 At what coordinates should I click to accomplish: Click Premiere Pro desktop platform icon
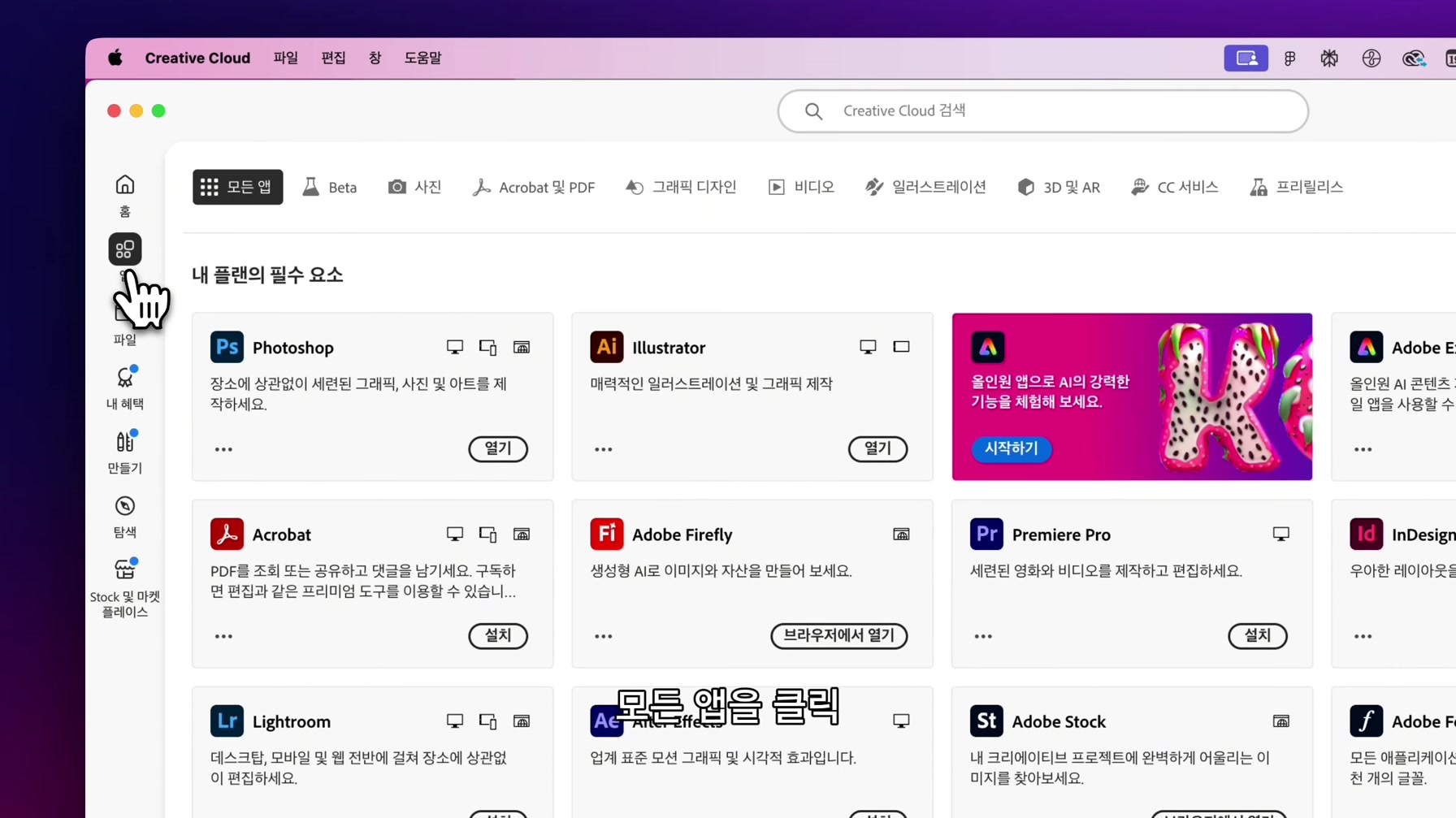click(x=1280, y=534)
